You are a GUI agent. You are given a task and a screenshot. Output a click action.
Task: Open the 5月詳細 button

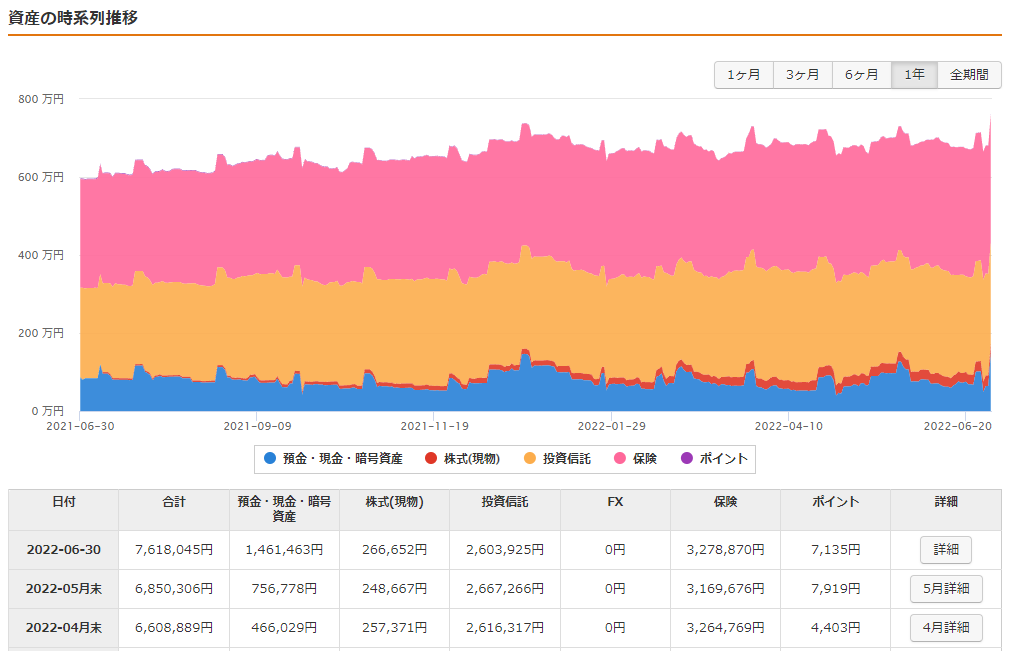[x=945, y=589]
